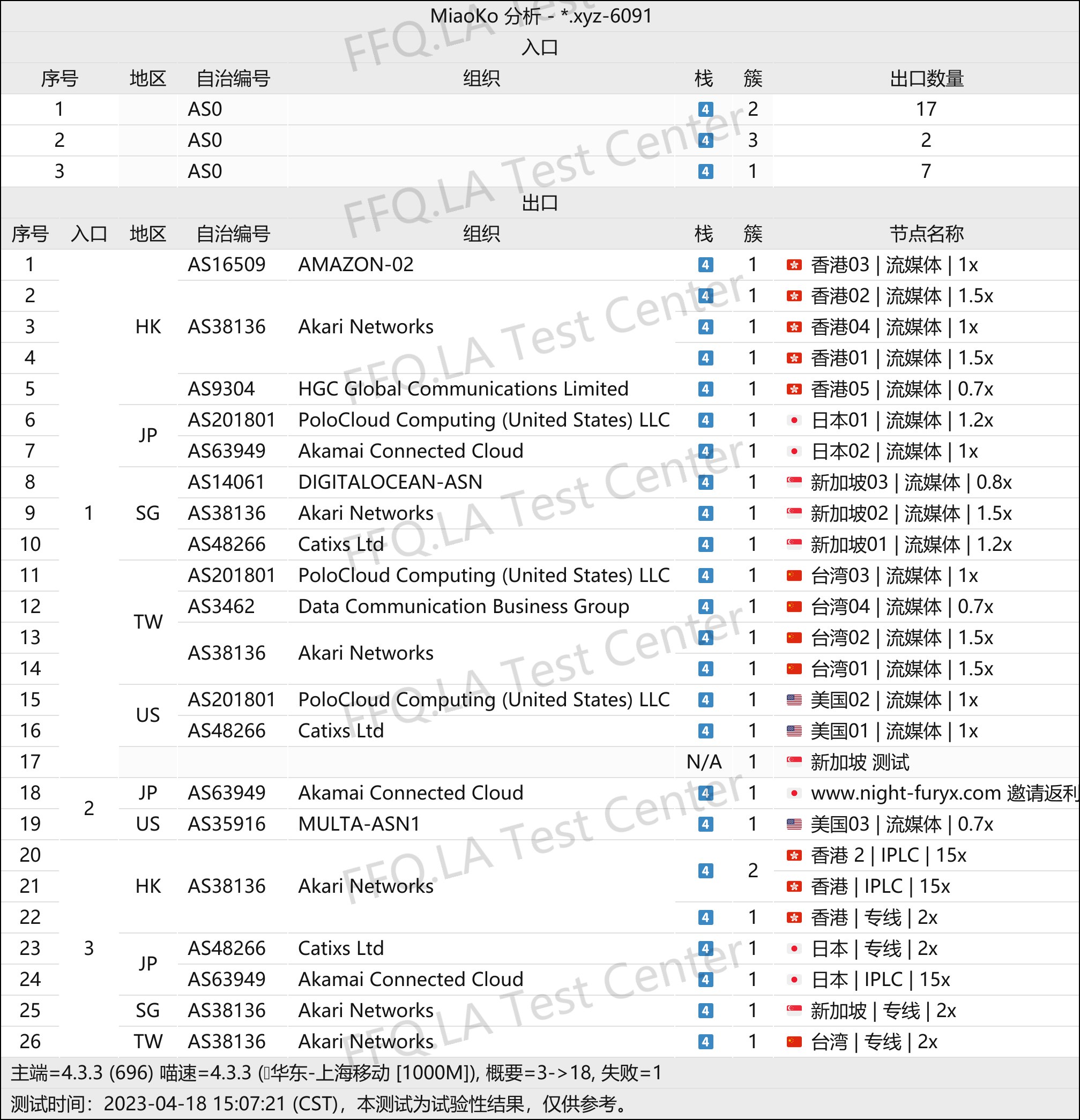The width and height of the screenshot is (1080, 1120).
Task: Click the SG region cell for entrance 1
Action: [x=148, y=514]
